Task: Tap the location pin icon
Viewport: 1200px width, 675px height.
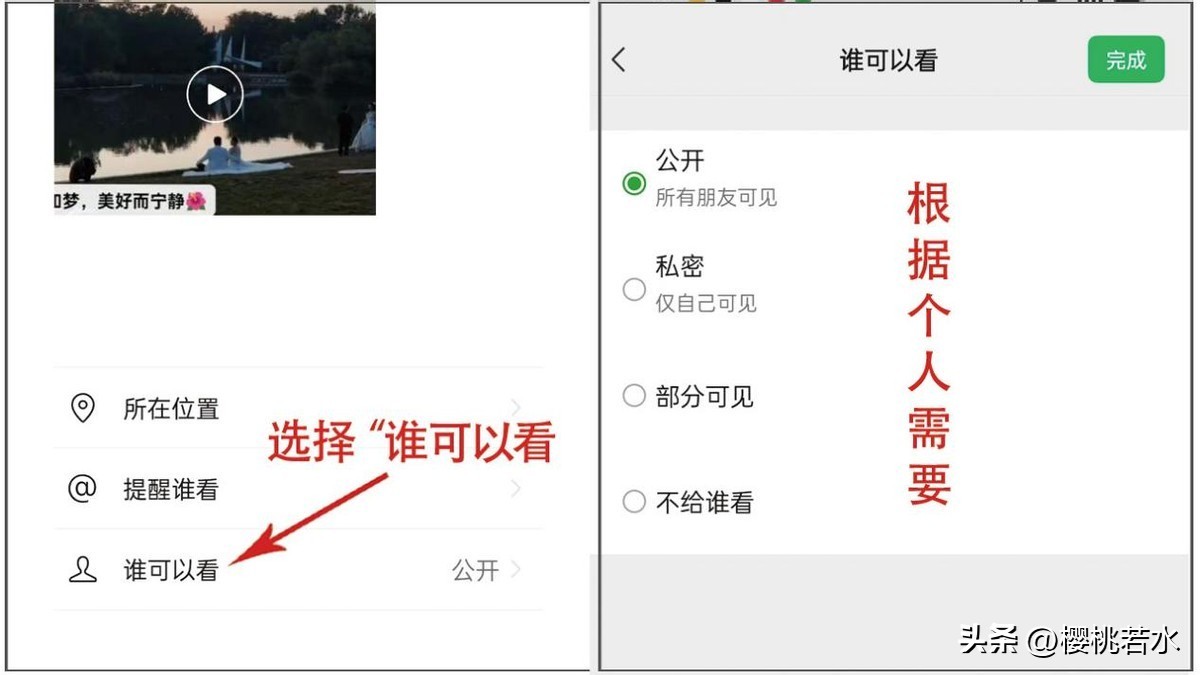Action: coord(82,408)
